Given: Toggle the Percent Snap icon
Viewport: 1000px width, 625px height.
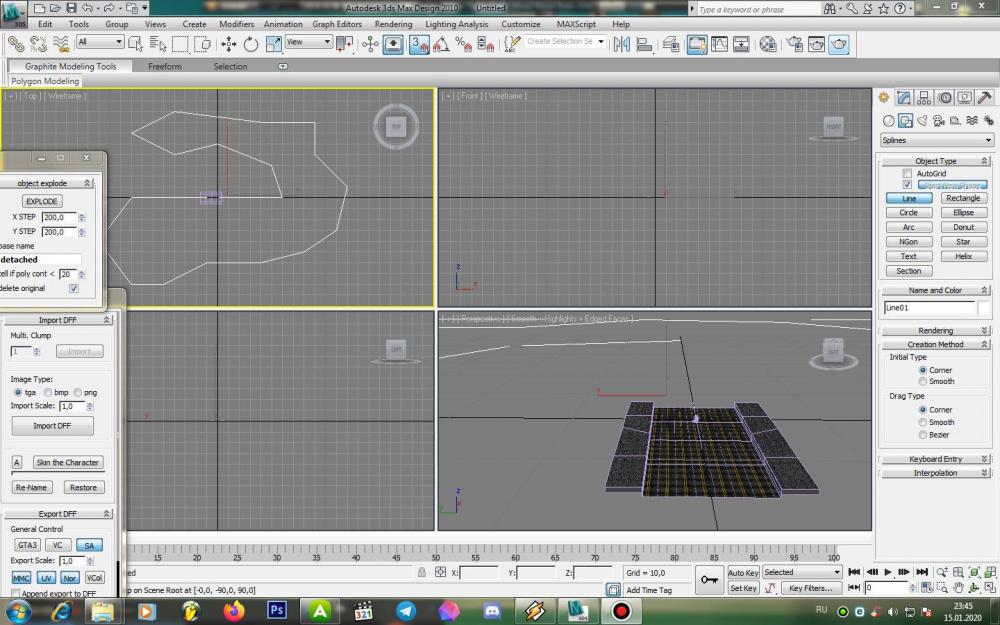Looking at the screenshot, I should [464, 44].
